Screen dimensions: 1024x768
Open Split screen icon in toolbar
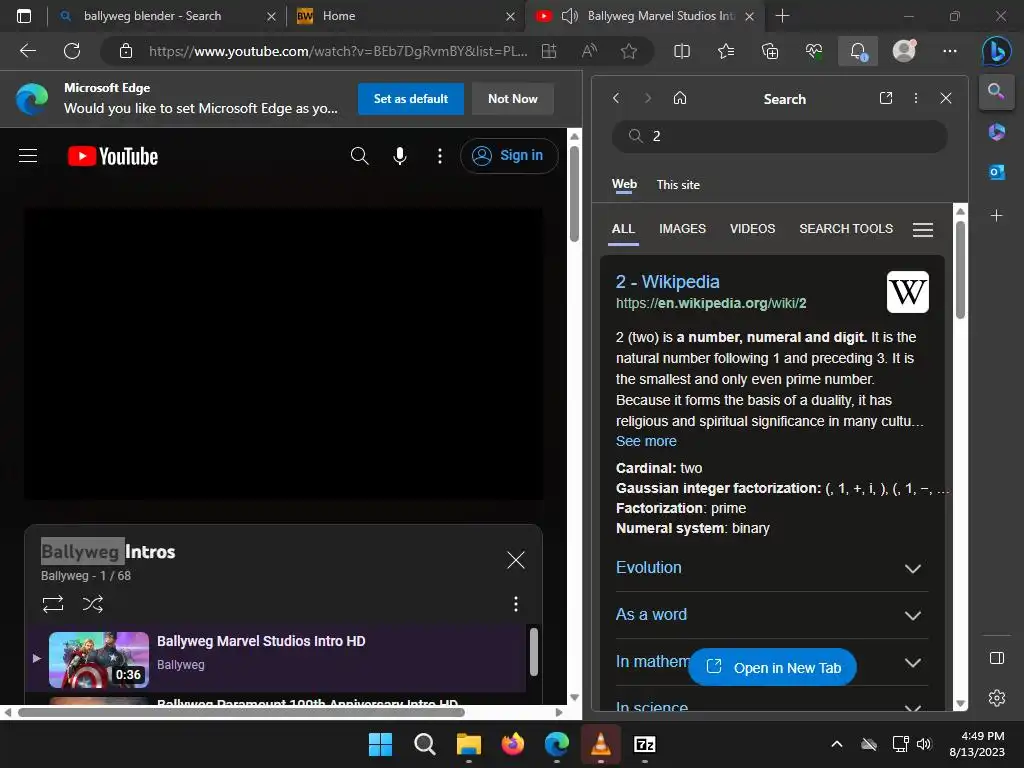(x=682, y=51)
